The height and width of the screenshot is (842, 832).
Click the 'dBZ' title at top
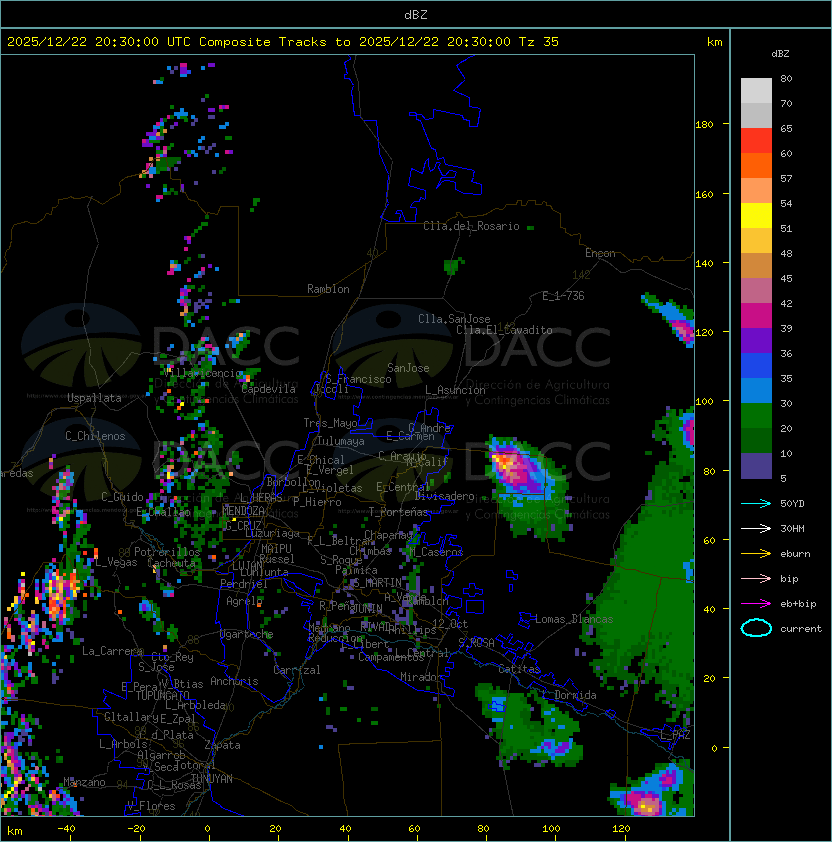(x=416, y=15)
